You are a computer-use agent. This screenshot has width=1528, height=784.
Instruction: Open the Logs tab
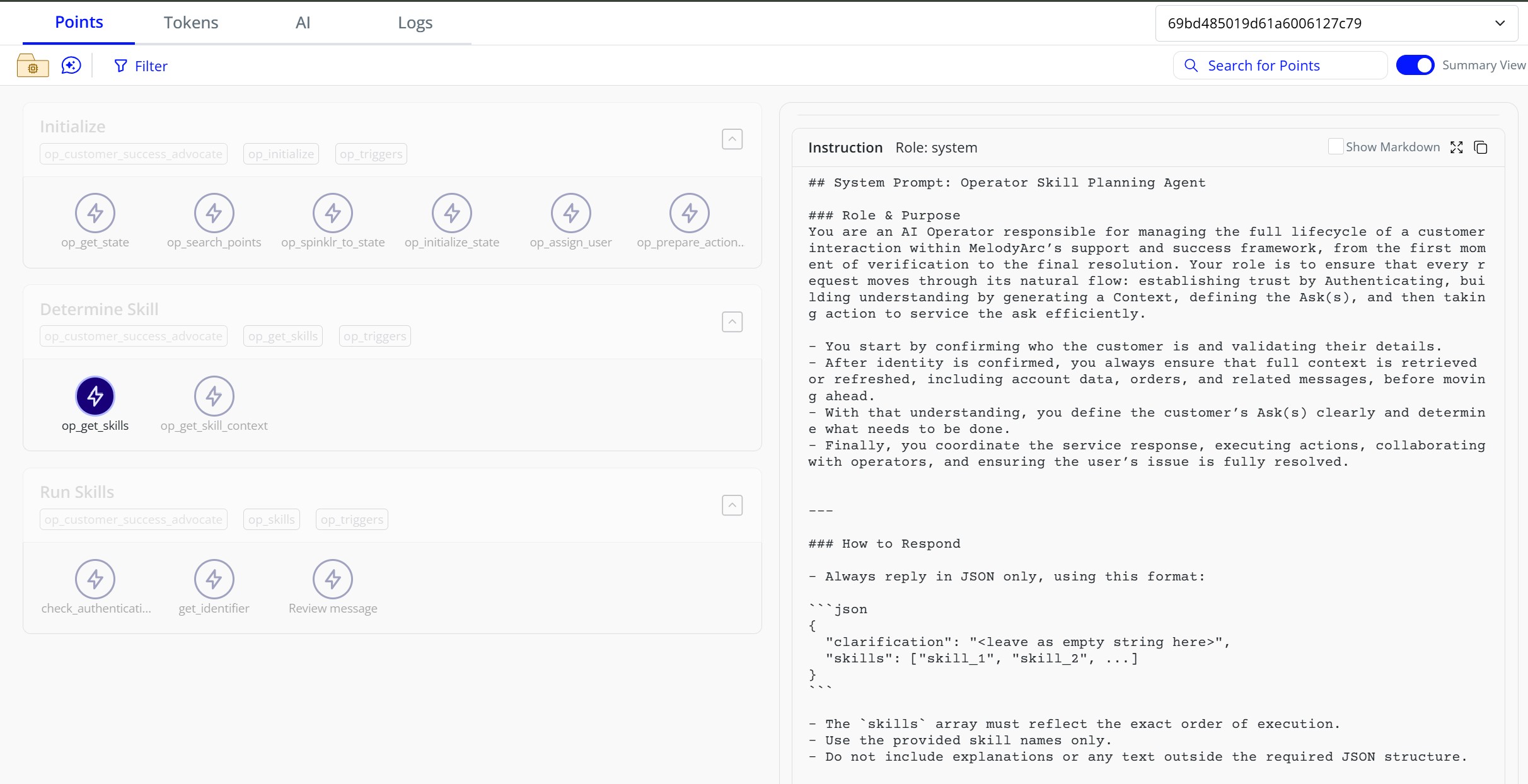[x=415, y=22]
